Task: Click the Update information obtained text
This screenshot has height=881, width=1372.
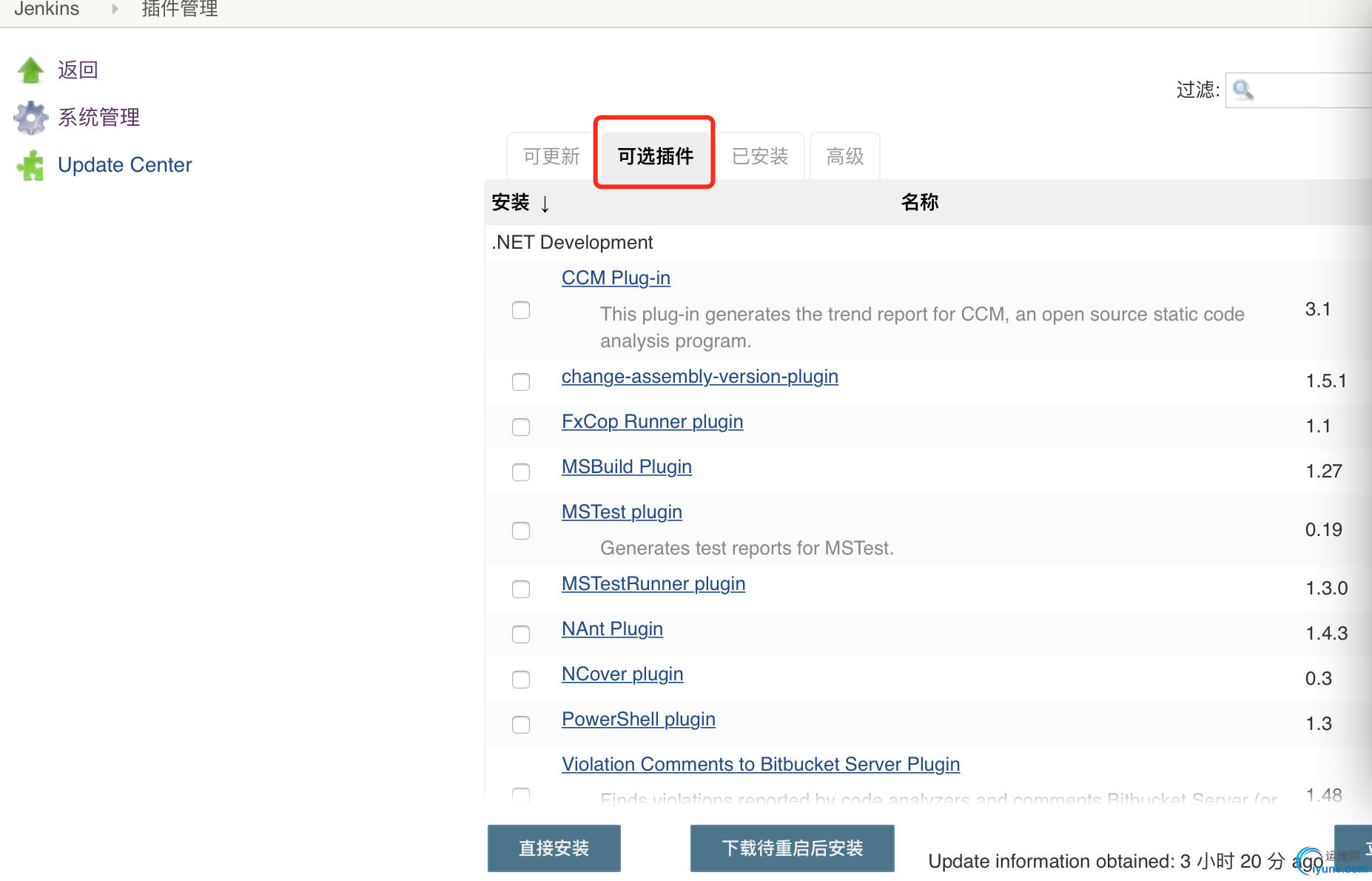Action: point(1126,862)
